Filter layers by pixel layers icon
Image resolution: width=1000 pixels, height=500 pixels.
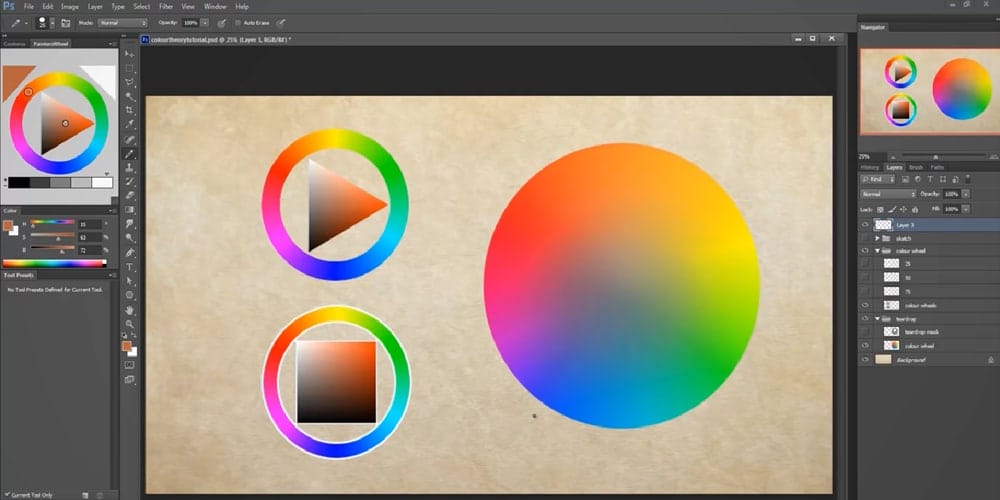point(906,180)
